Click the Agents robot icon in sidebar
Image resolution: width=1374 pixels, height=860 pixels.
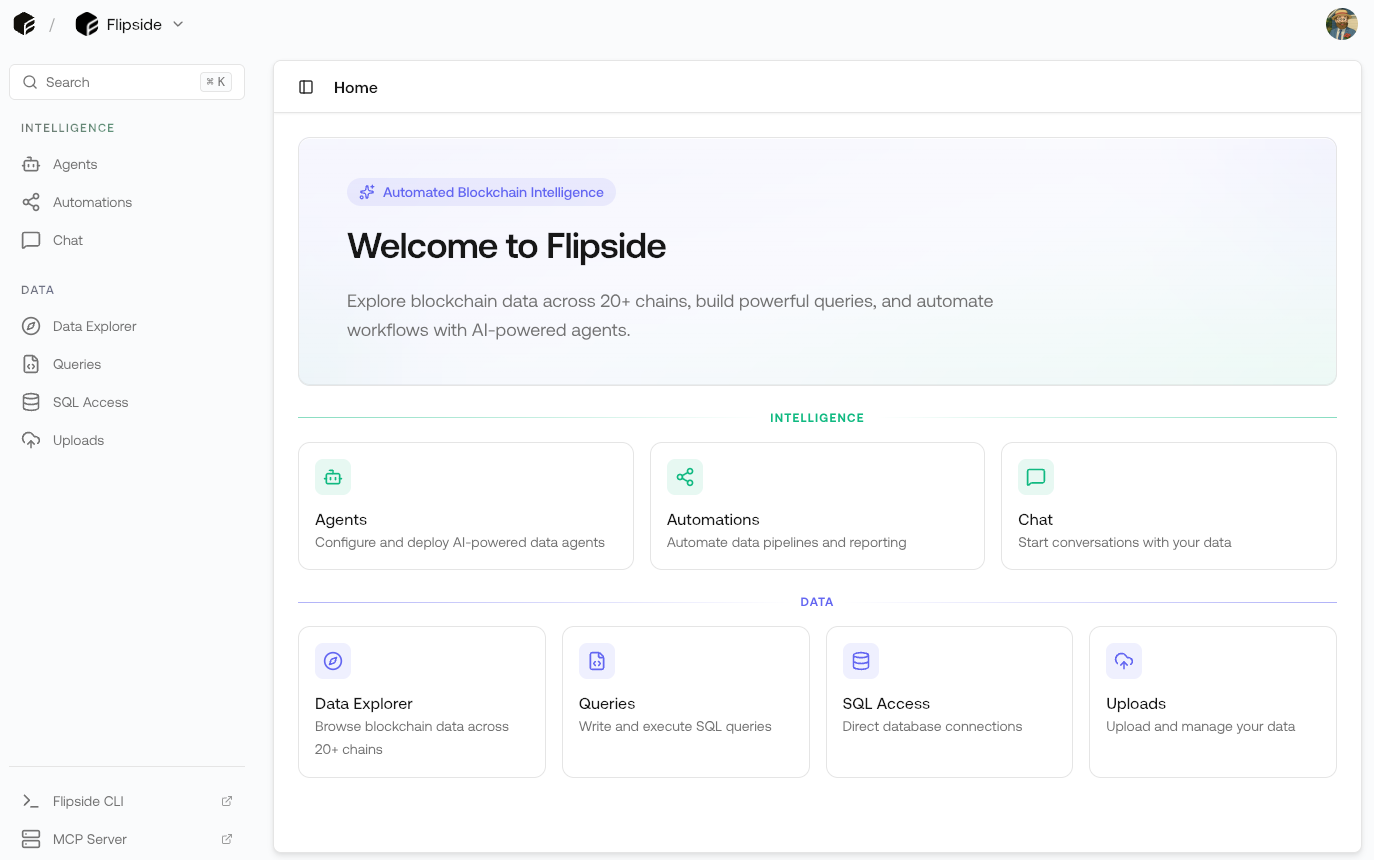coord(31,164)
